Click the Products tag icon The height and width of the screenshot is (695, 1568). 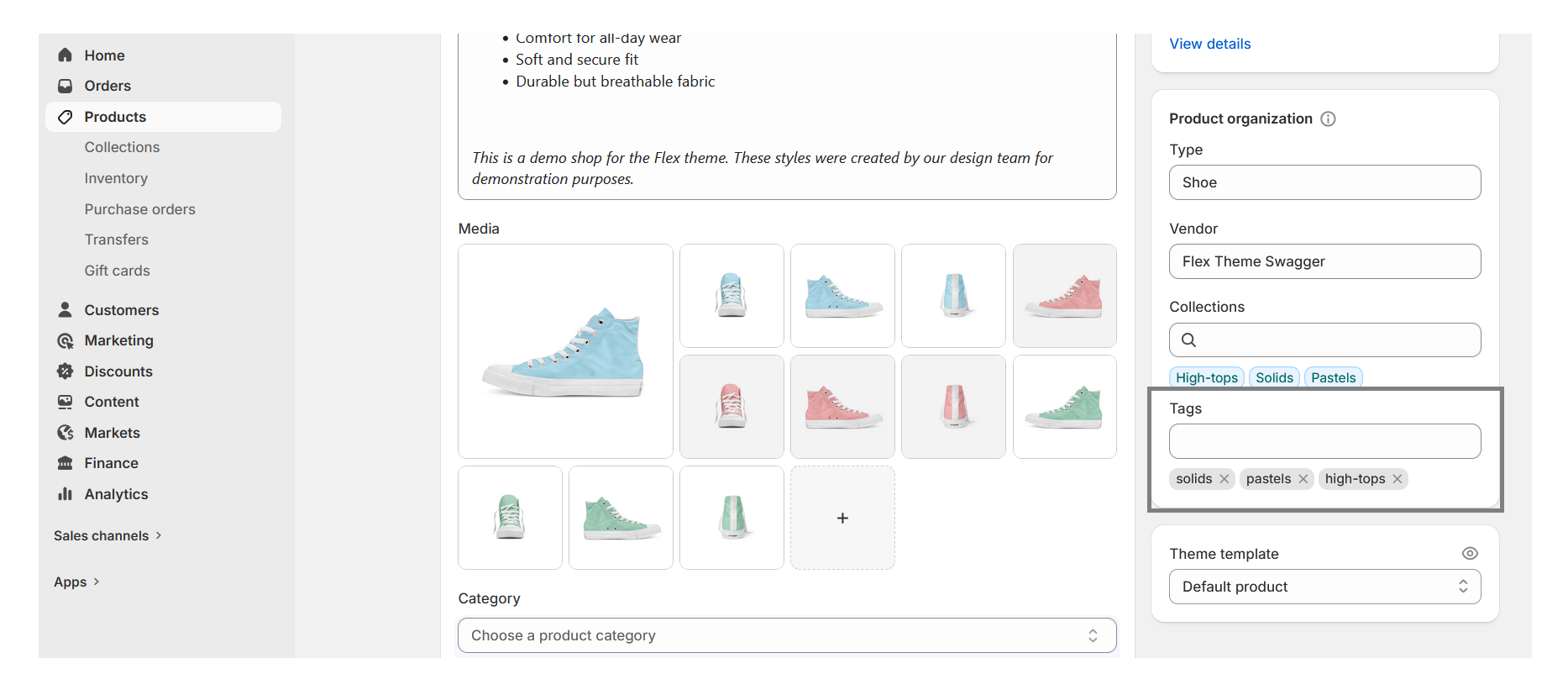[65, 117]
